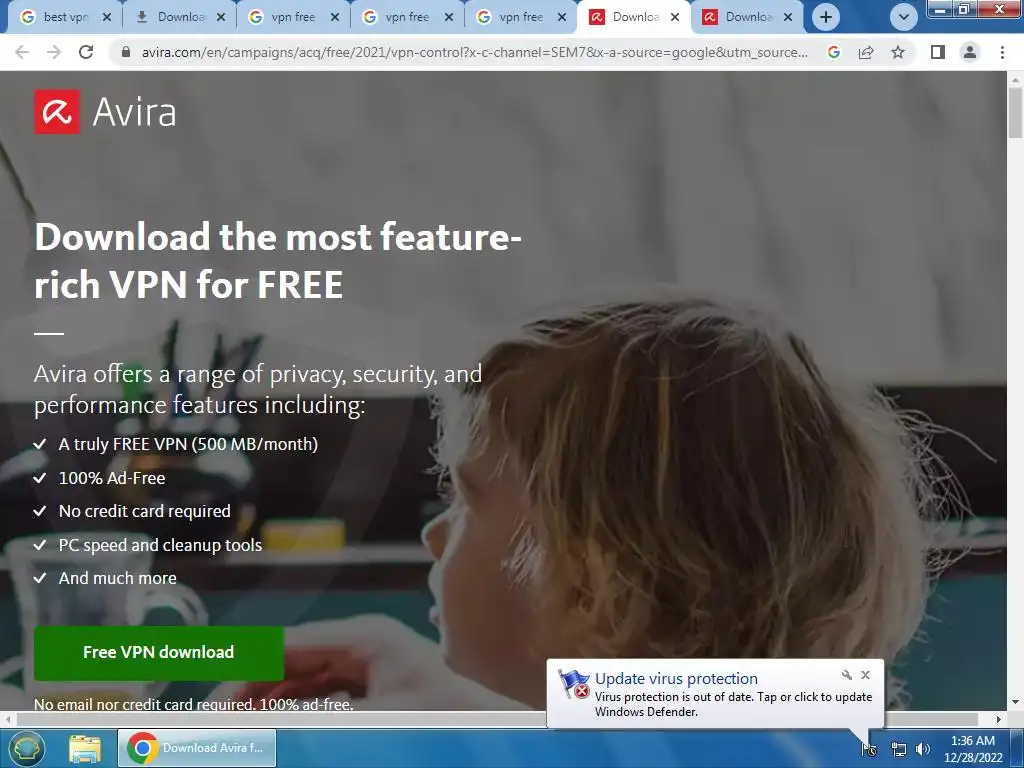Screen dimensions: 1024x768
Task: Click horizontal scrollbar right arrow
Action: [999, 719]
